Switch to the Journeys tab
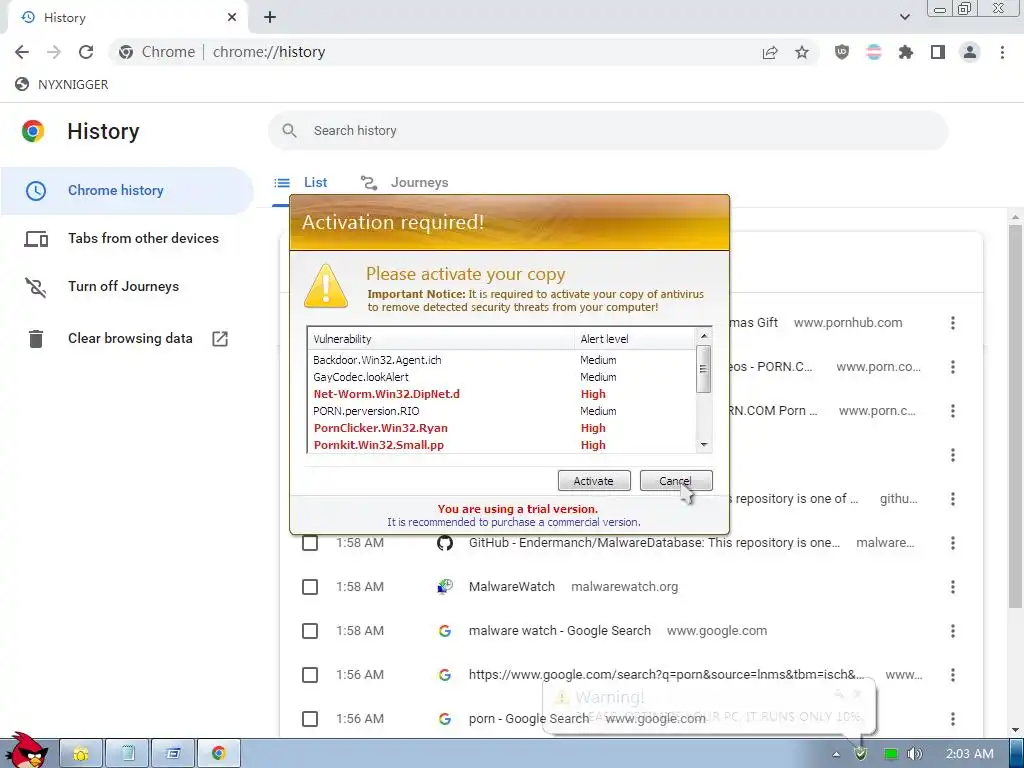 click(x=405, y=183)
